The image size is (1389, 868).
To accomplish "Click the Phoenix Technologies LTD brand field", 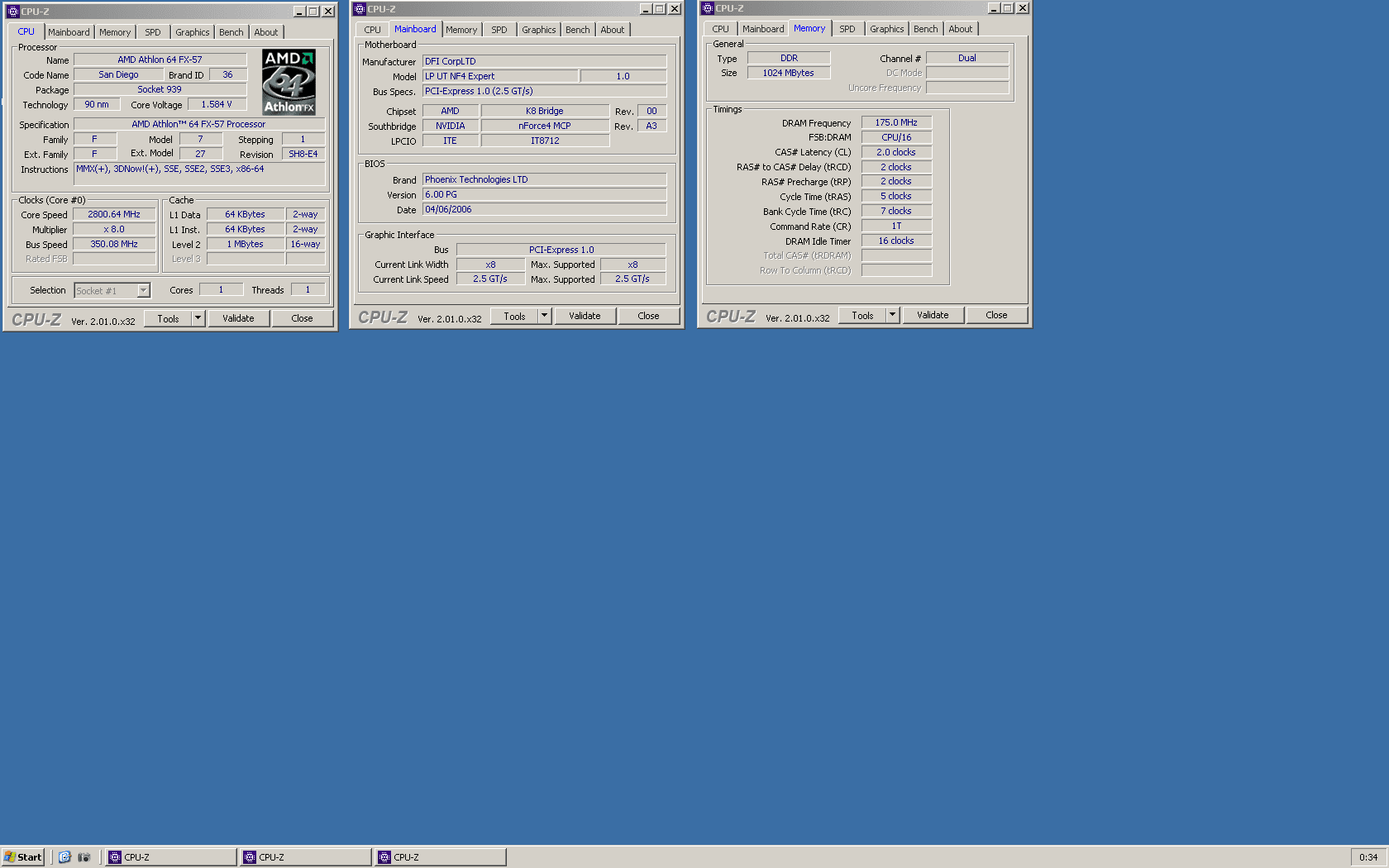I will point(544,179).
